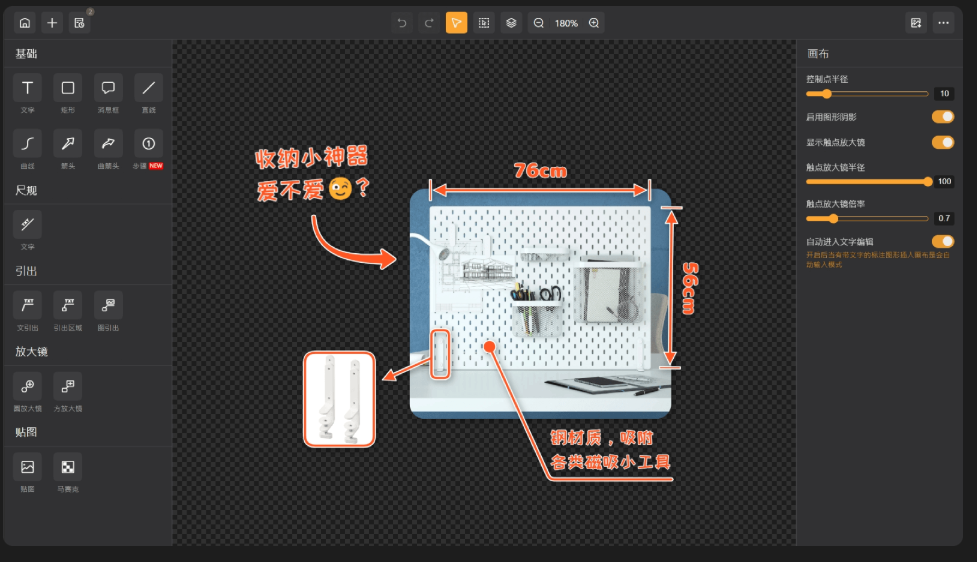Select the 引出区域 callout region tool
The image size is (977, 562).
68,305
